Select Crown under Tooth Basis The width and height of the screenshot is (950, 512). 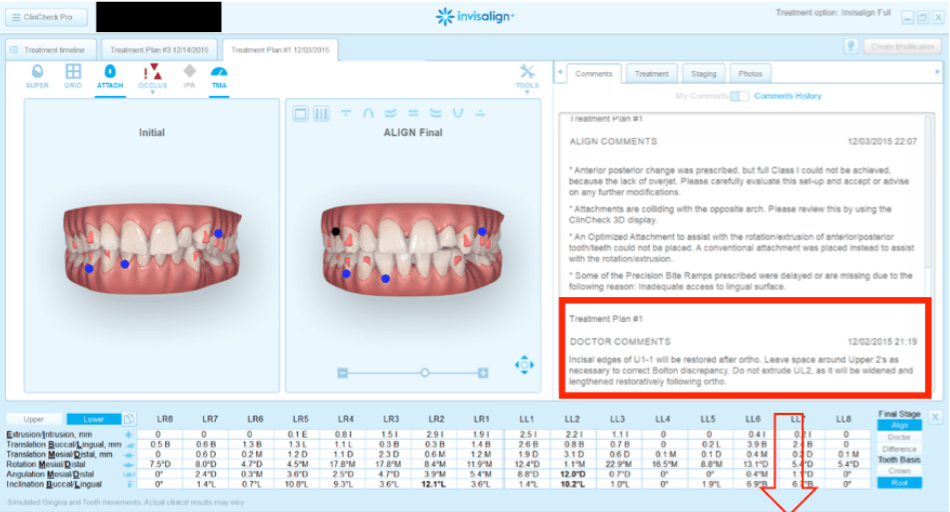(899, 471)
